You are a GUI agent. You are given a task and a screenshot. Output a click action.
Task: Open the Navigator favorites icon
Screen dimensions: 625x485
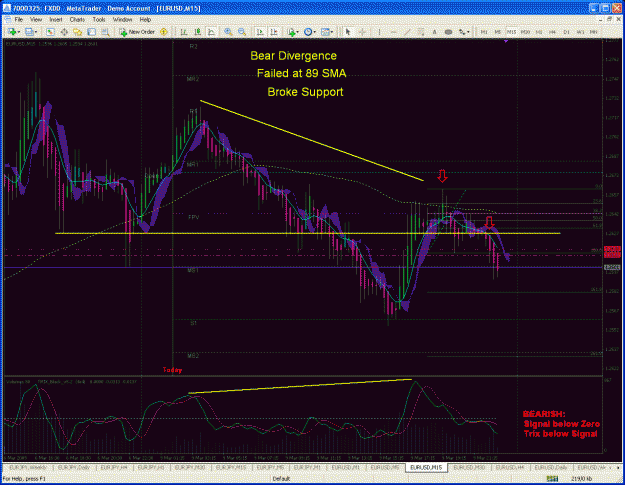[77, 32]
